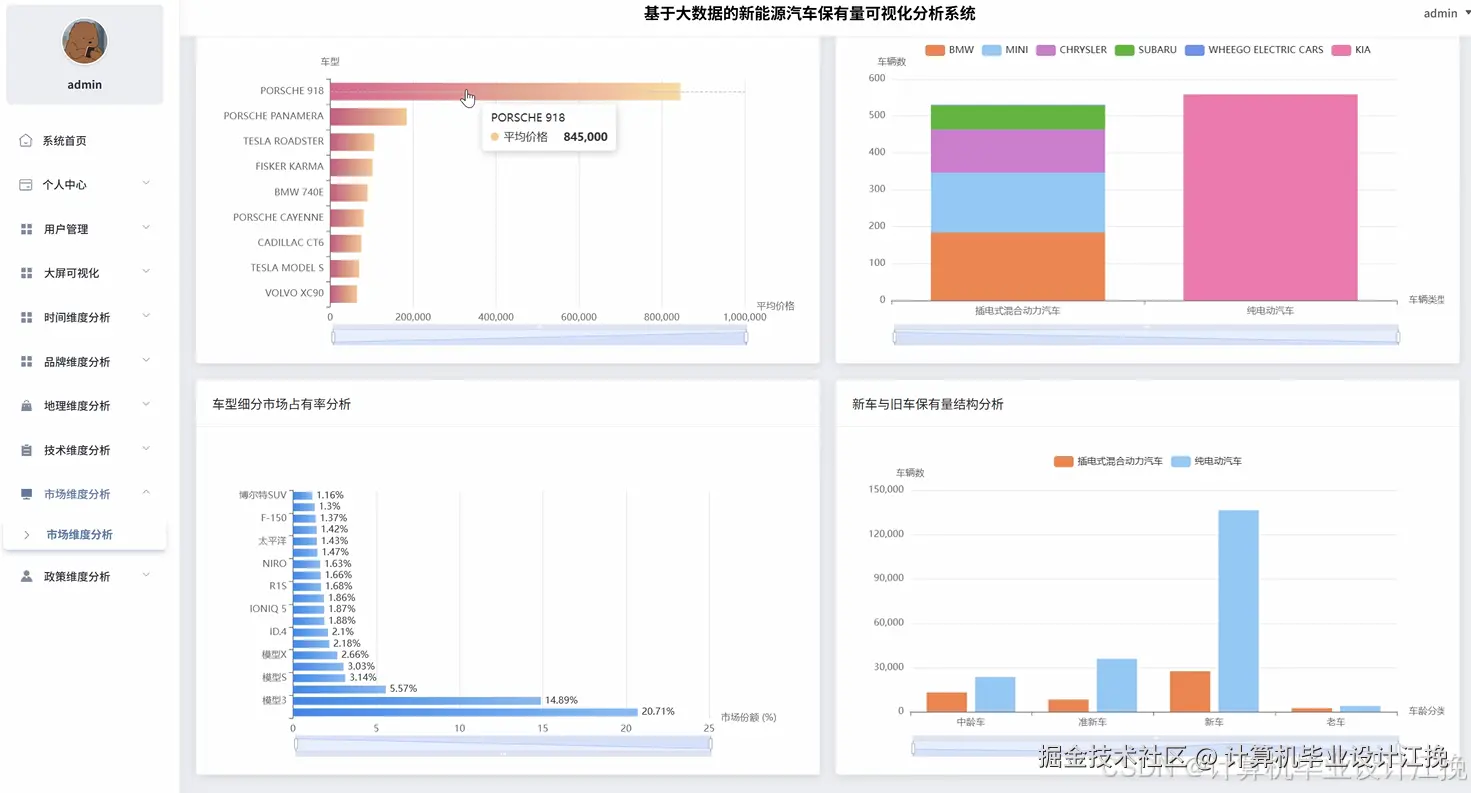Viewport: 1471px width, 793px height.
Task: Toggle 纯电动汽车 legend in 新车与旧车 chart
Action: tap(1206, 461)
